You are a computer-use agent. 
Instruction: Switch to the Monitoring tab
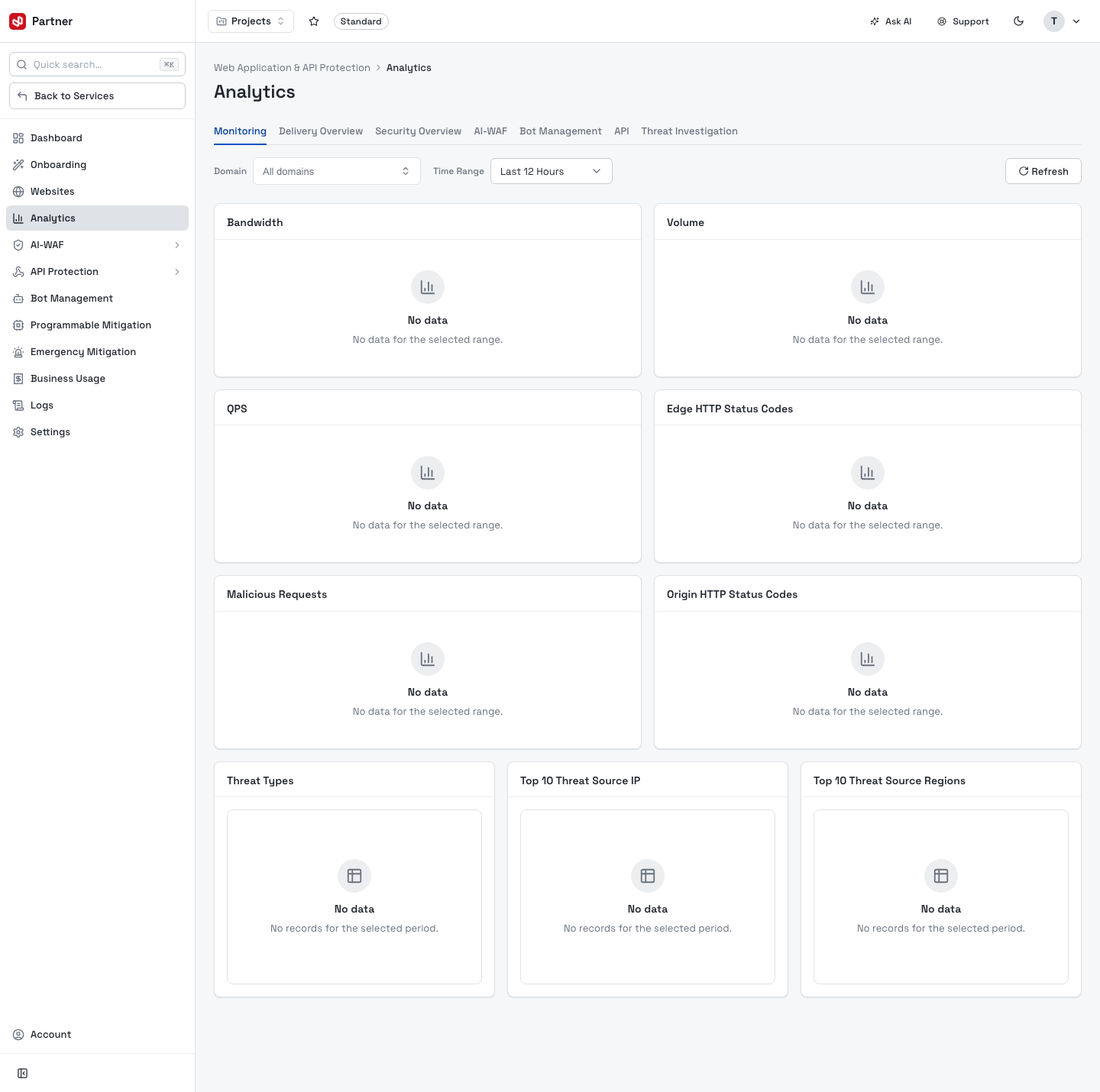tap(240, 131)
